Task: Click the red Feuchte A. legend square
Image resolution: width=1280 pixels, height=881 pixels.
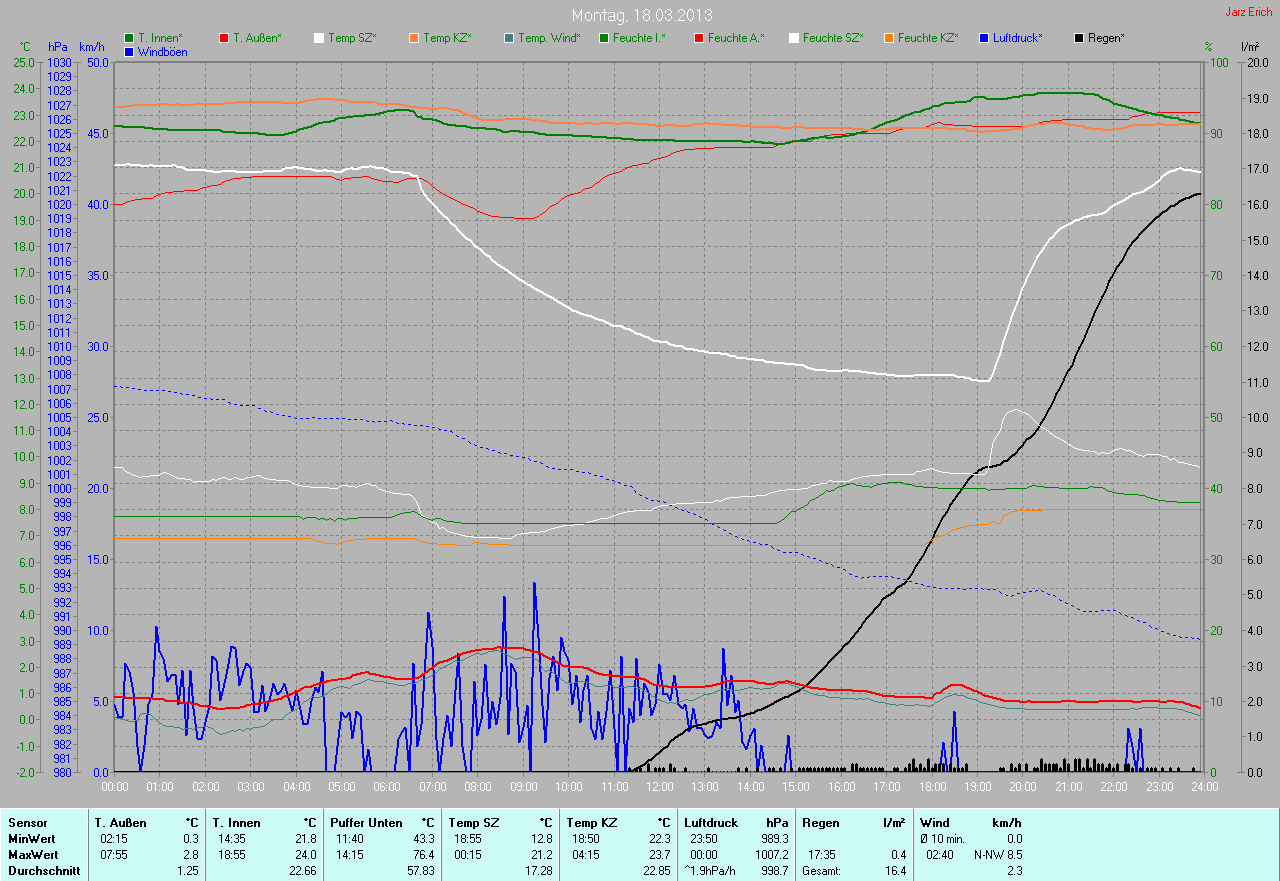Action: [699, 38]
